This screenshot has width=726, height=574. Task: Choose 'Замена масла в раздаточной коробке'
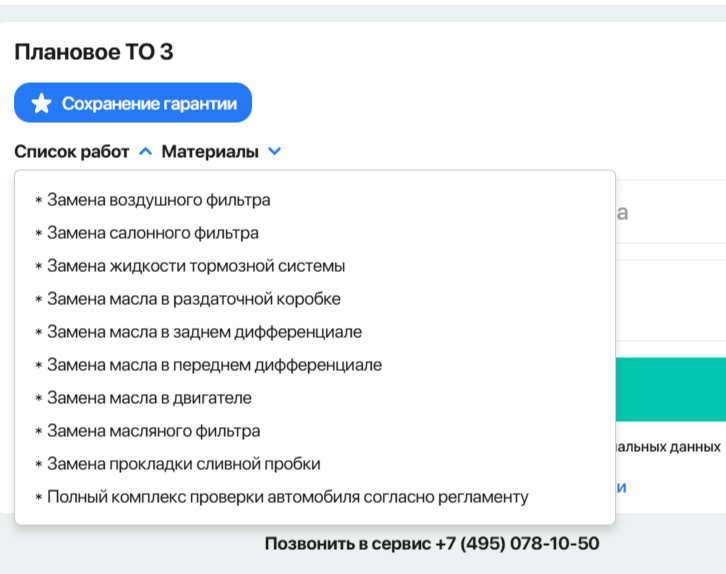pos(194,299)
